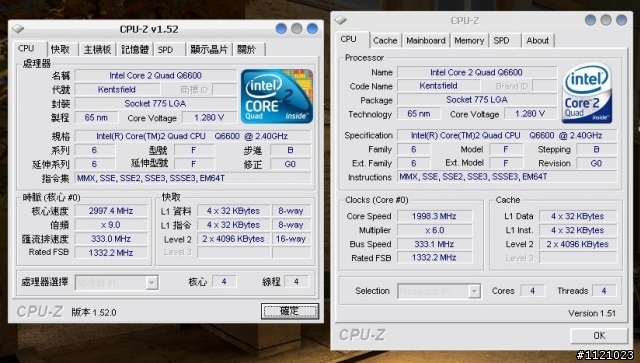Switch to the 主機板 tab
640x363 pixels.
pyautogui.click(x=97, y=49)
